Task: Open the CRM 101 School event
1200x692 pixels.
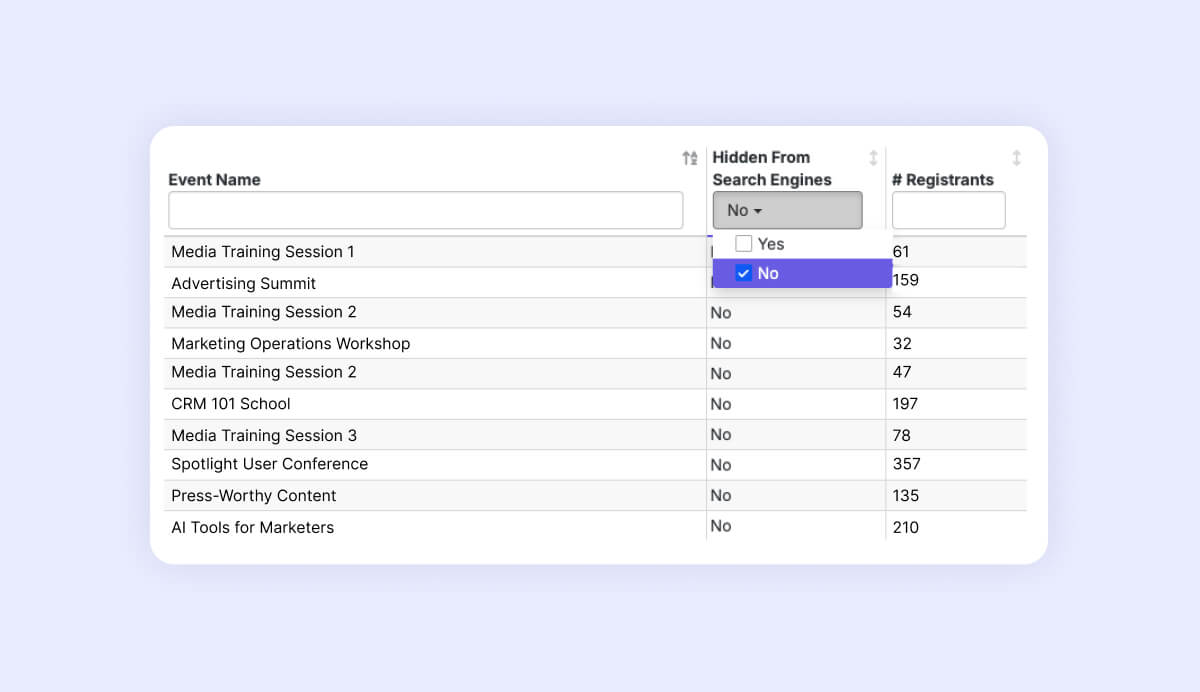Action: coord(230,404)
